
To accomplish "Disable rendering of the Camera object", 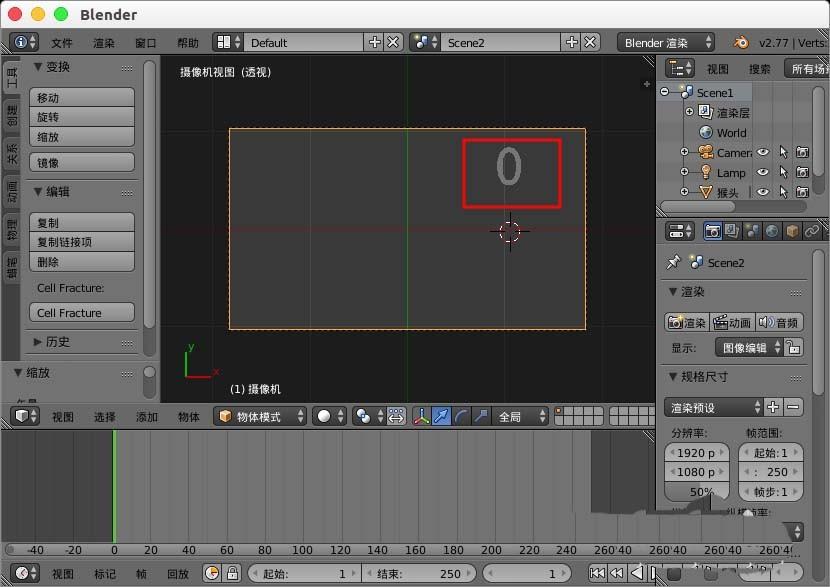I will (803, 152).
